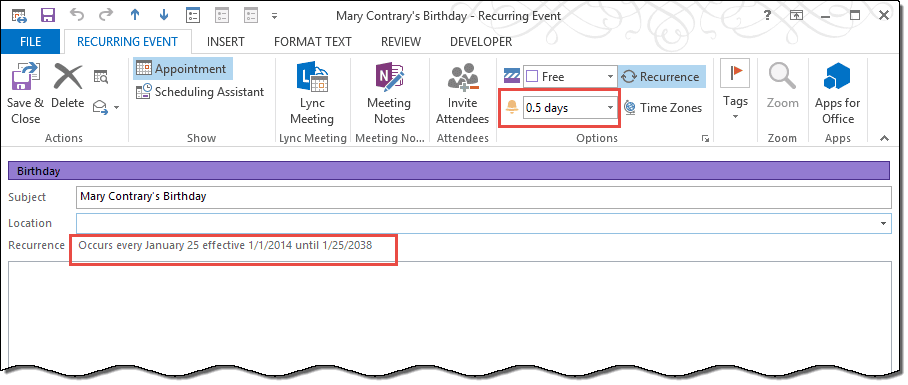The height and width of the screenshot is (385, 908).
Task: Add a Lync Meeting
Action: pos(312,93)
